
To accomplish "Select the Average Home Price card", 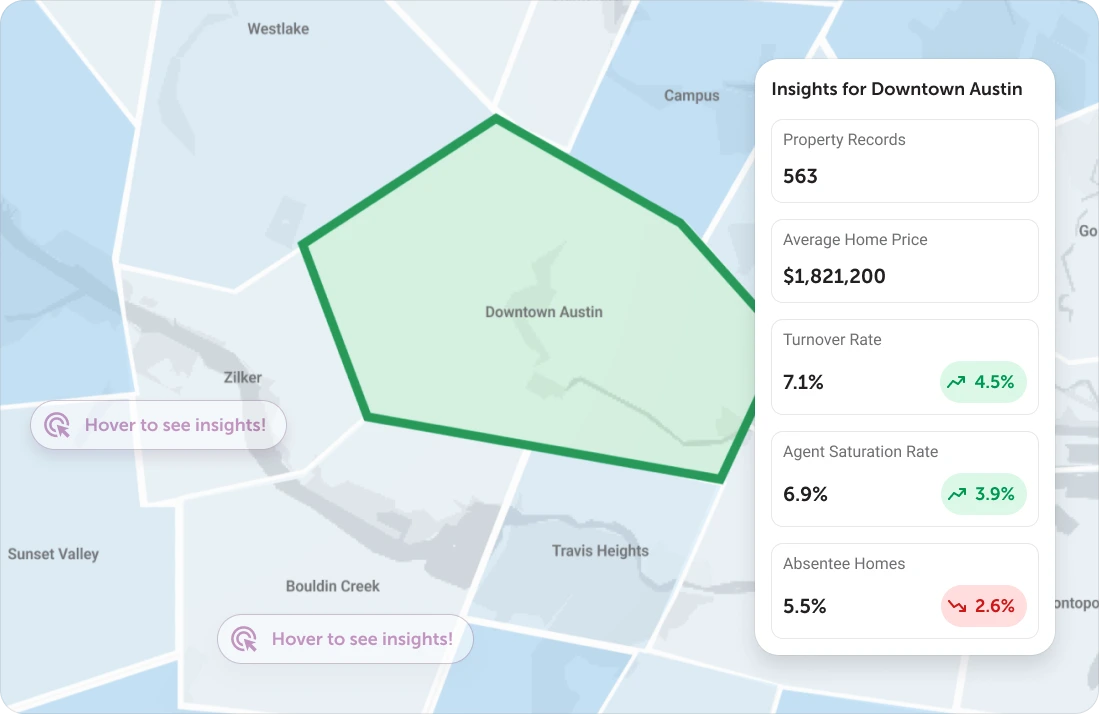I will click(904, 261).
